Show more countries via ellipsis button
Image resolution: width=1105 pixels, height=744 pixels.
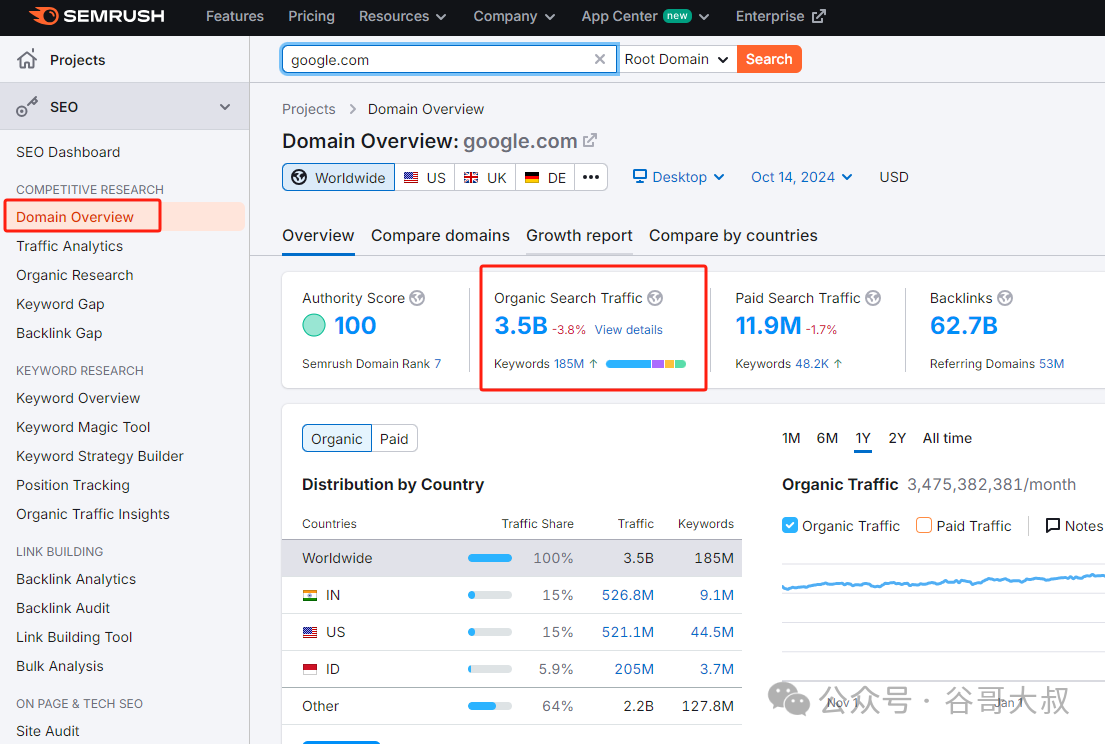pyautogui.click(x=591, y=178)
